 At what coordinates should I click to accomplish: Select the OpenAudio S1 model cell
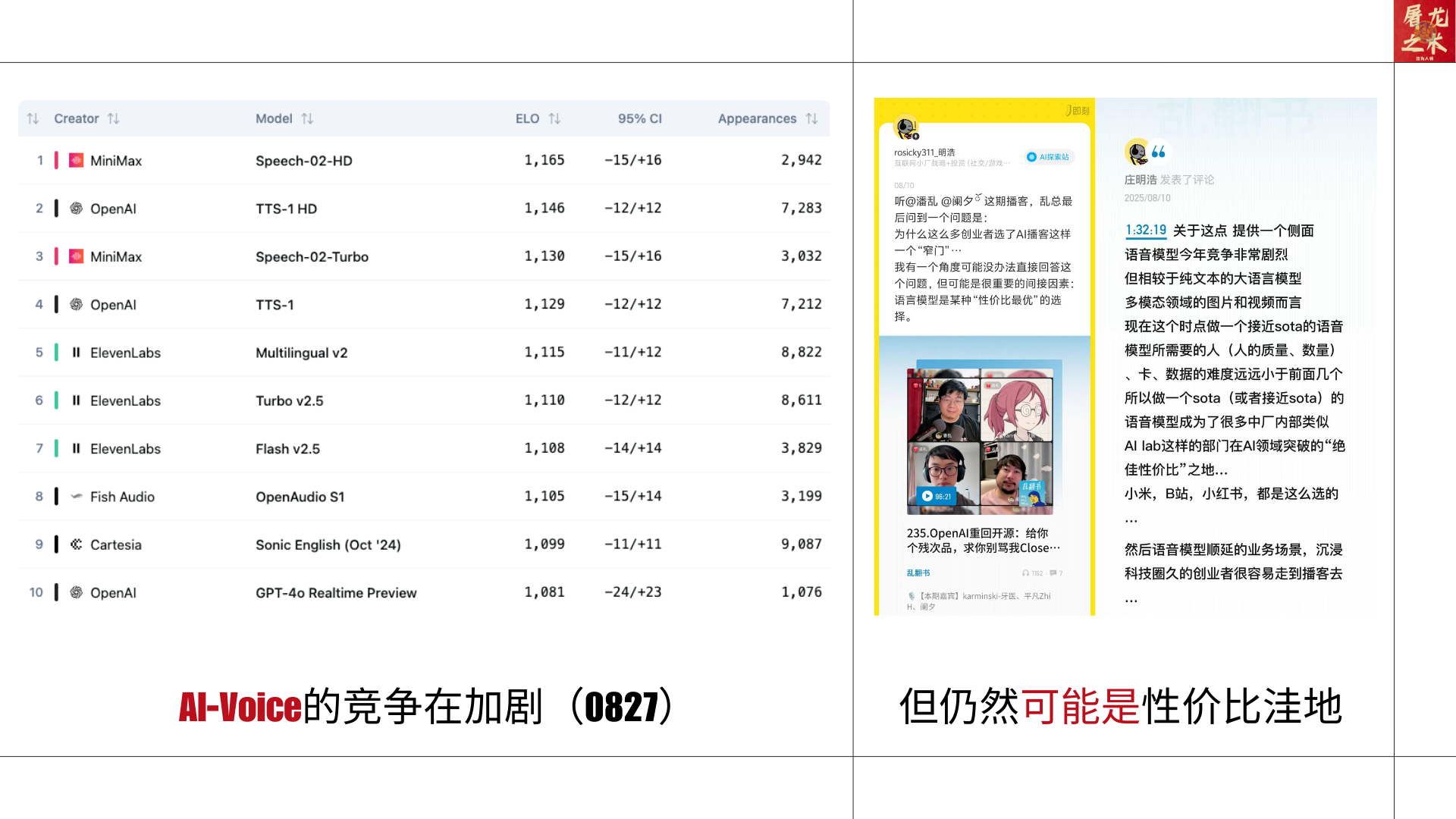(x=300, y=497)
